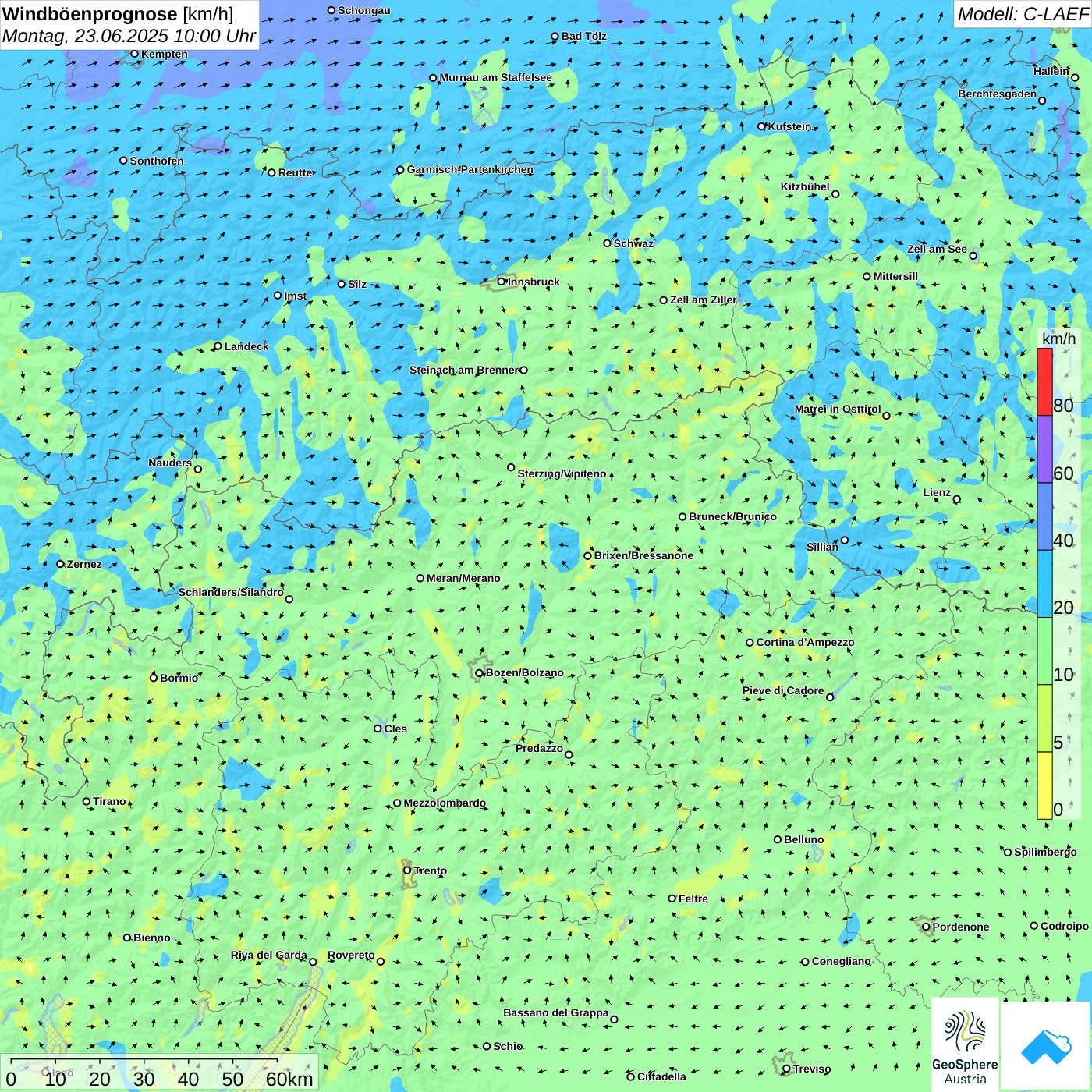Screen dimensions: 1092x1092
Task: Click the Lienz label on the map
Action: point(937,492)
